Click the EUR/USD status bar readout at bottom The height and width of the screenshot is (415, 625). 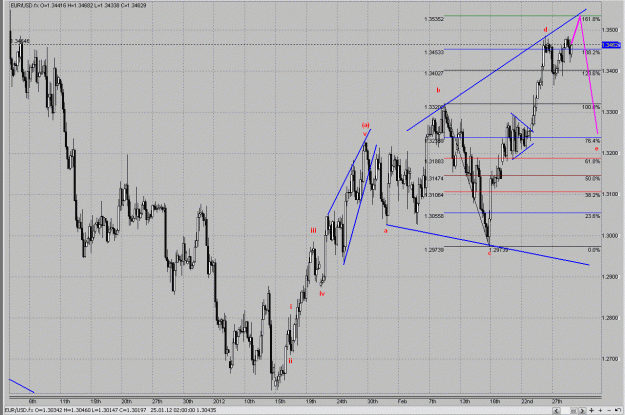tap(110, 410)
